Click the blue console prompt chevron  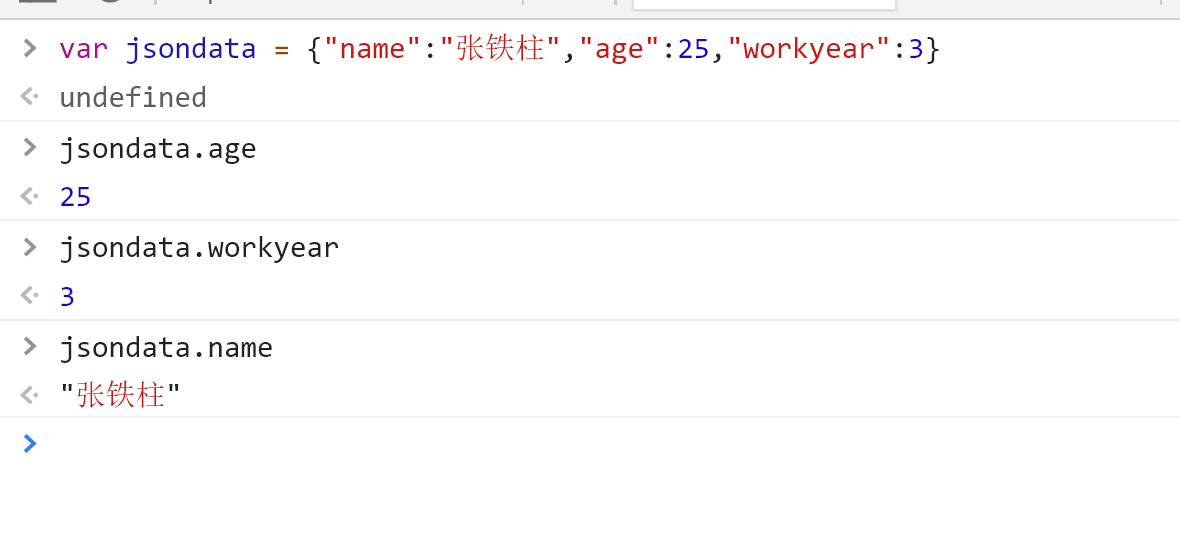tap(30, 443)
